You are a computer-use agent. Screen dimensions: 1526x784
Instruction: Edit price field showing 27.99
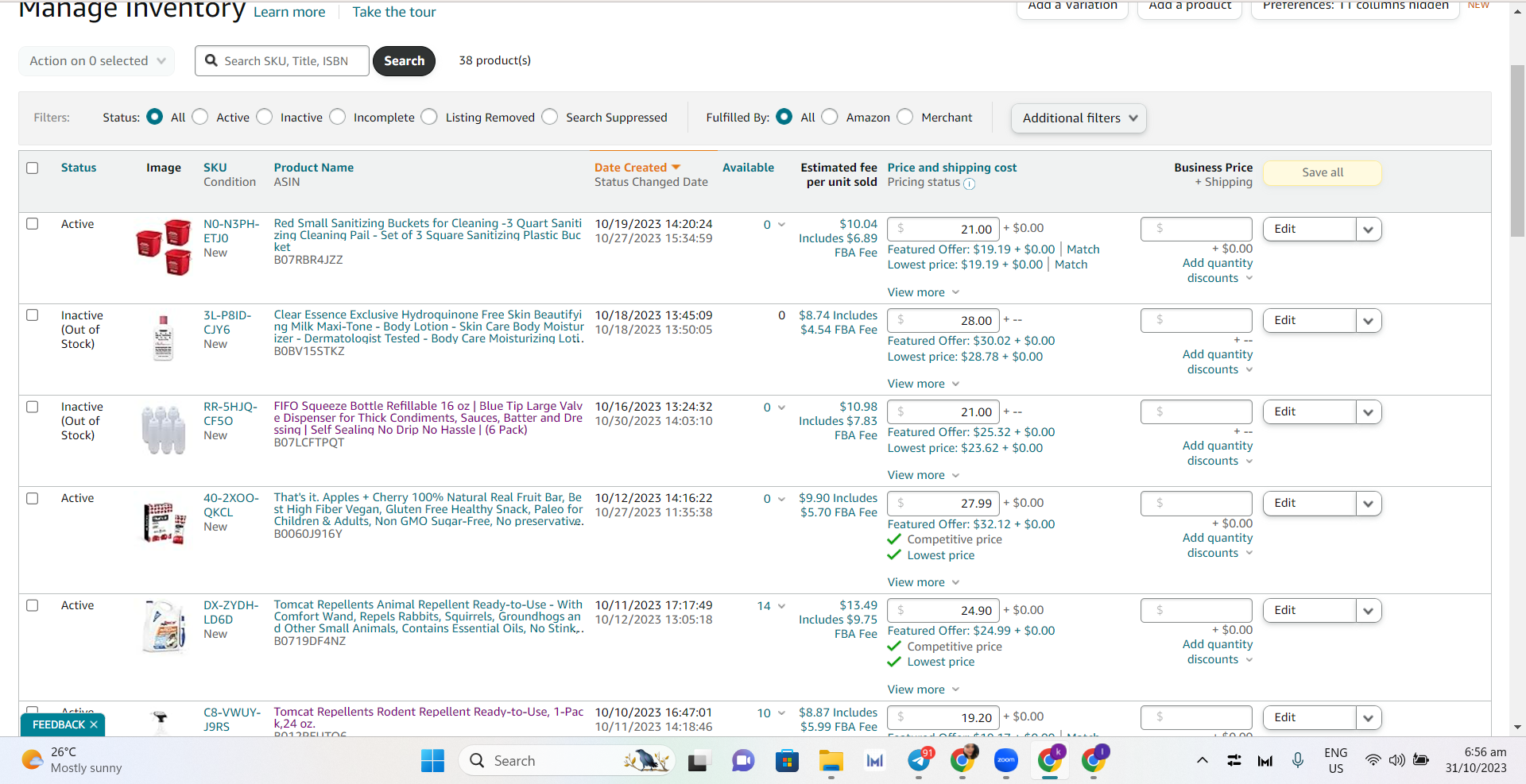943,504
